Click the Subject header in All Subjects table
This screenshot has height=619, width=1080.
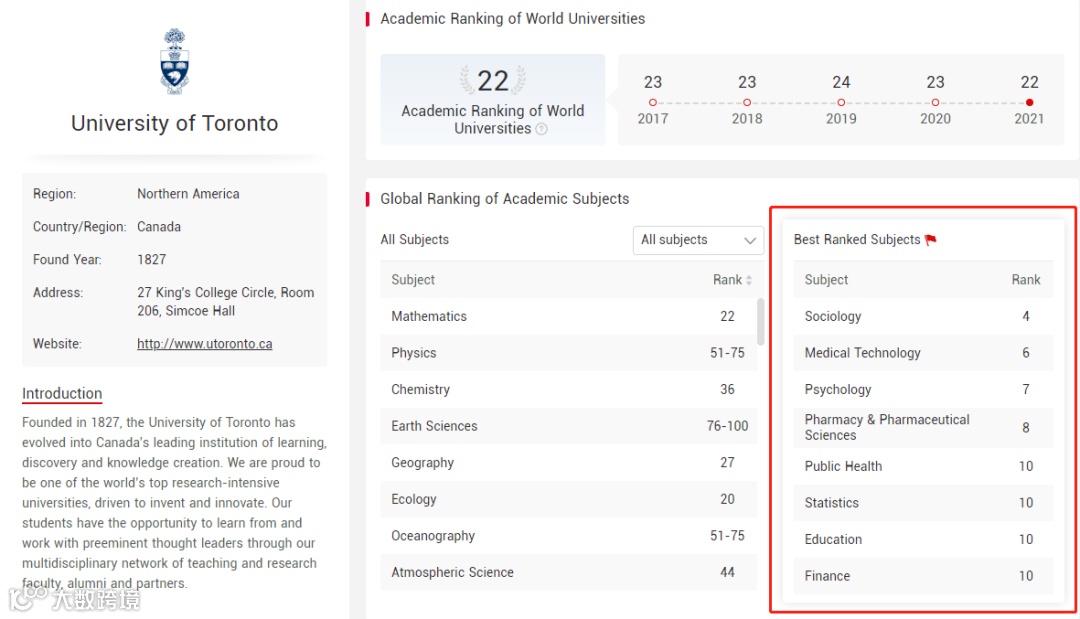(413, 280)
